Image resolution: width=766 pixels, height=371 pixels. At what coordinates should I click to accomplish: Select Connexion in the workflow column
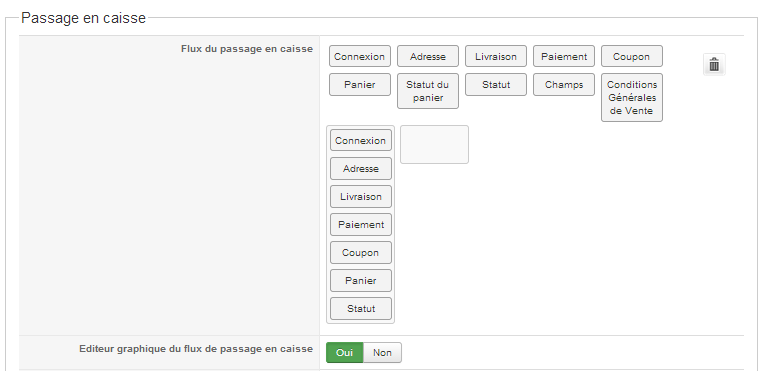click(x=361, y=140)
